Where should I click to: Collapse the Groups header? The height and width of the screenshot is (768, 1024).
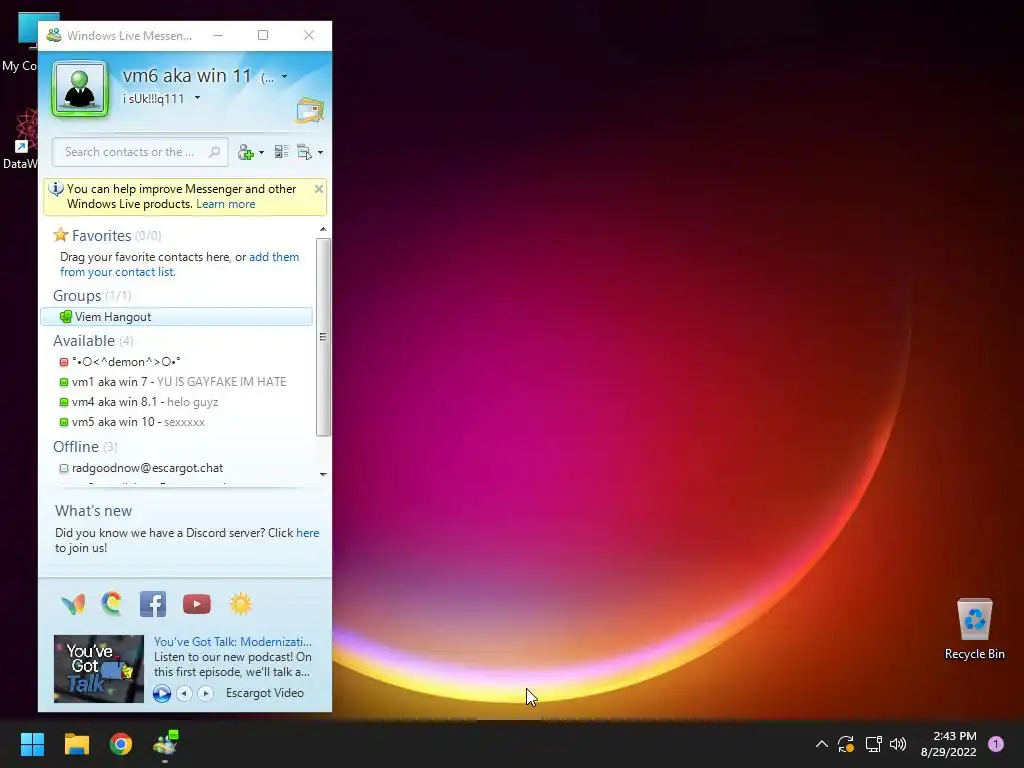77,296
